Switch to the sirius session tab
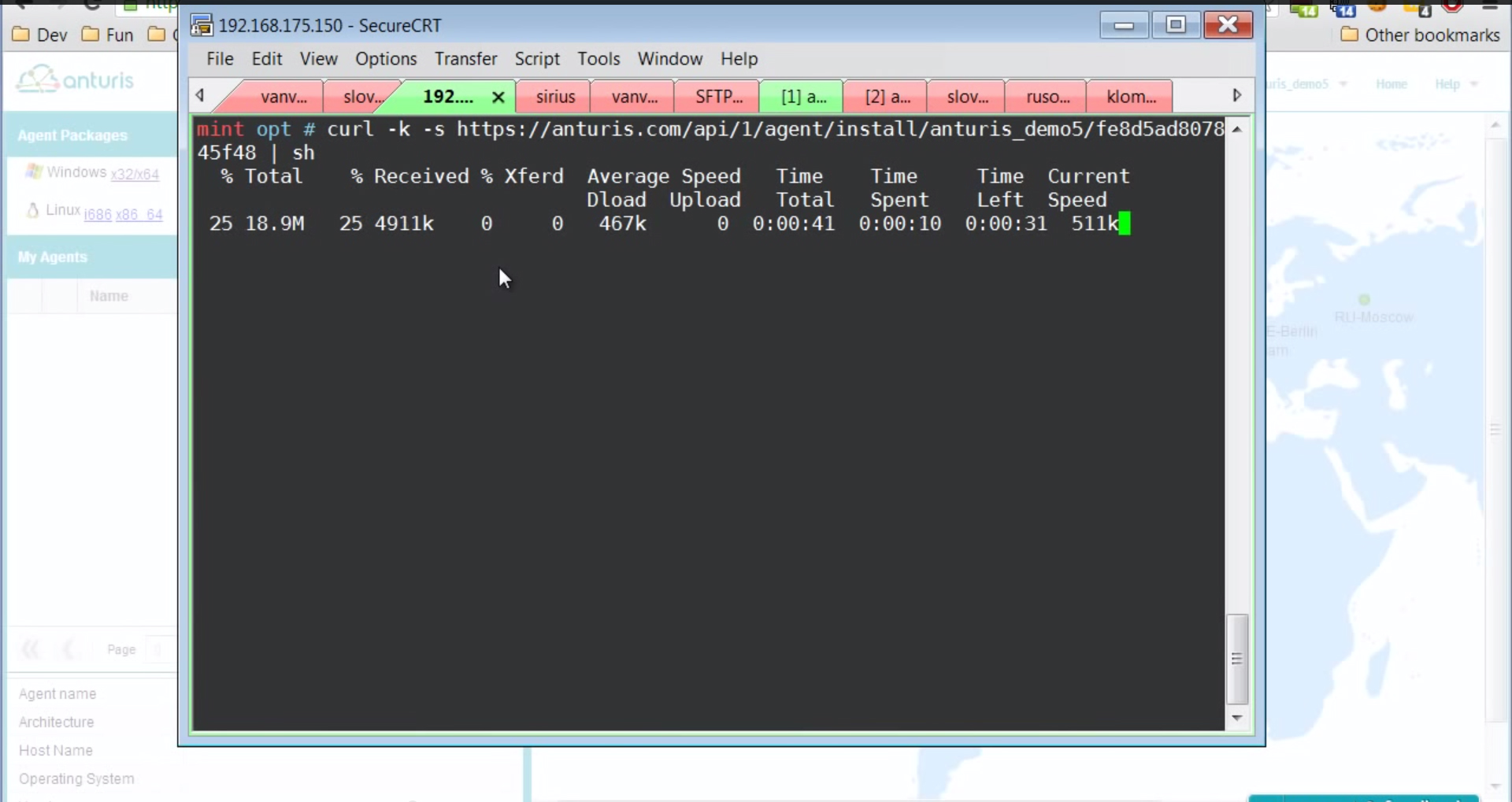This screenshot has width=1512, height=802. coord(555,97)
